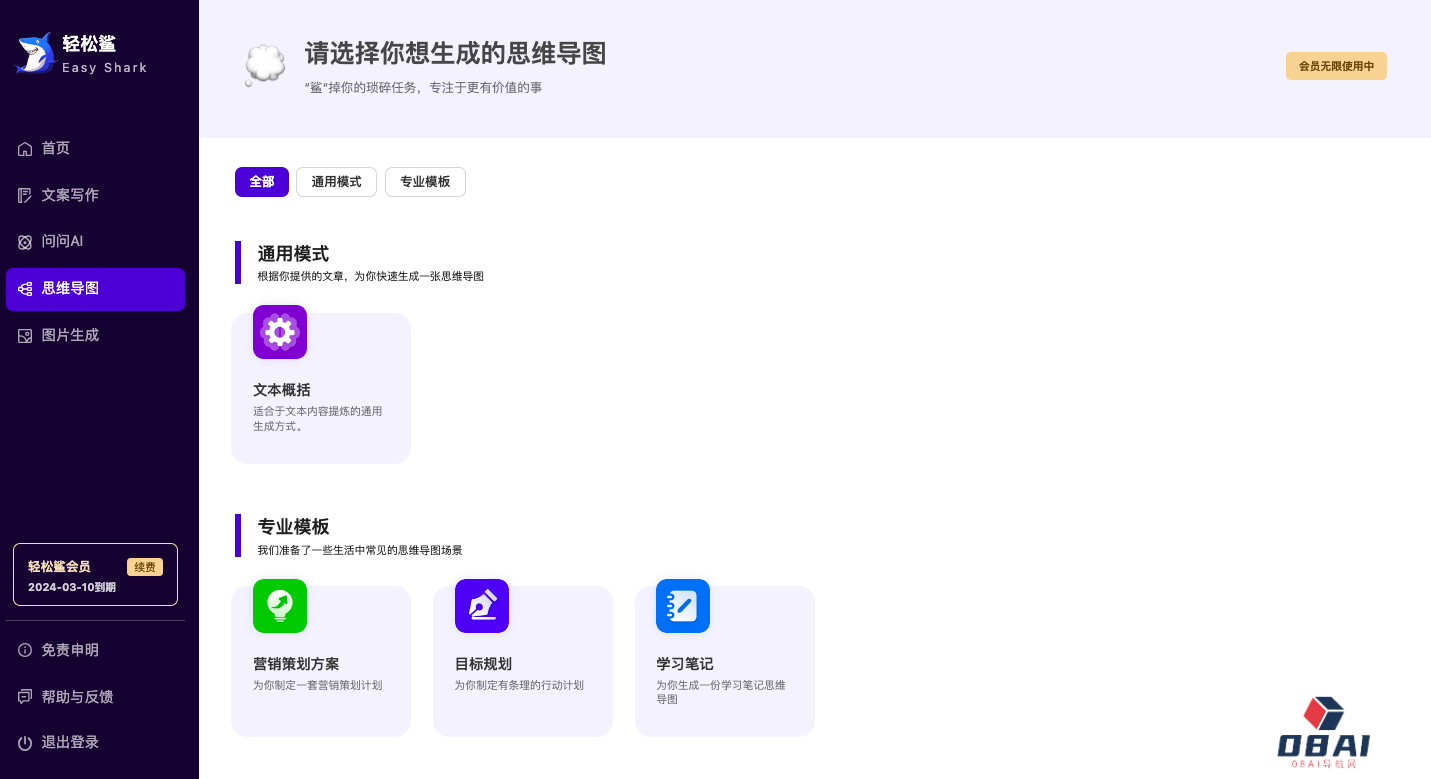Switch to the 全部 filter tab
The width and height of the screenshot is (1431, 779).
click(262, 182)
